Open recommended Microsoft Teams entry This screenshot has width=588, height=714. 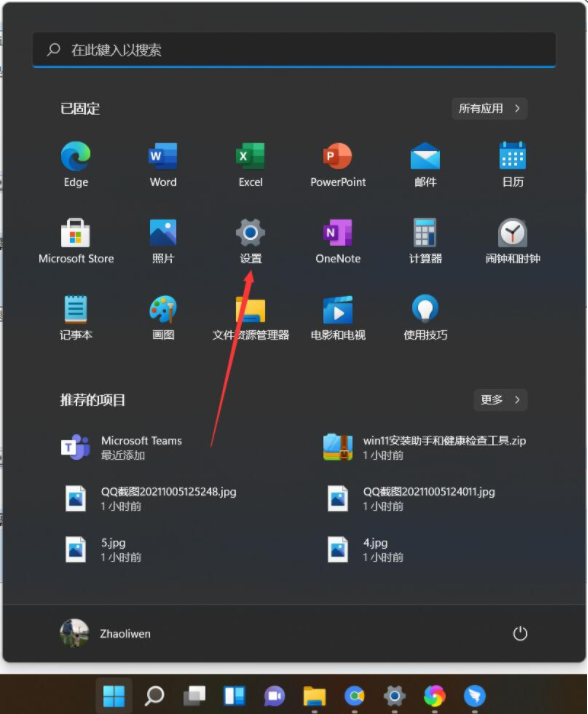click(x=122, y=447)
